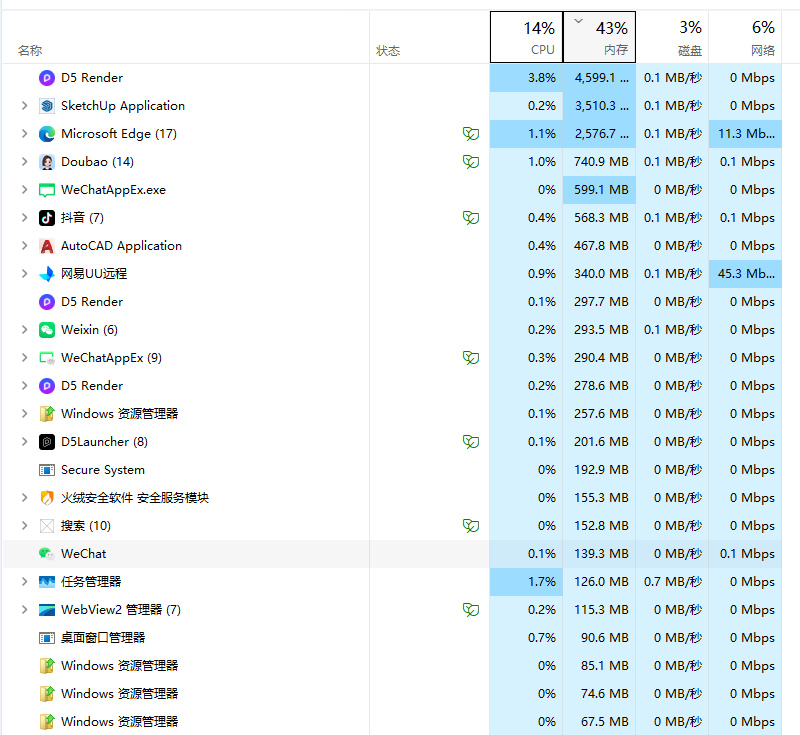Sort processes by 磁盘 column
The width and height of the screenshot is (800, 735).
click(x=672, y=37)
